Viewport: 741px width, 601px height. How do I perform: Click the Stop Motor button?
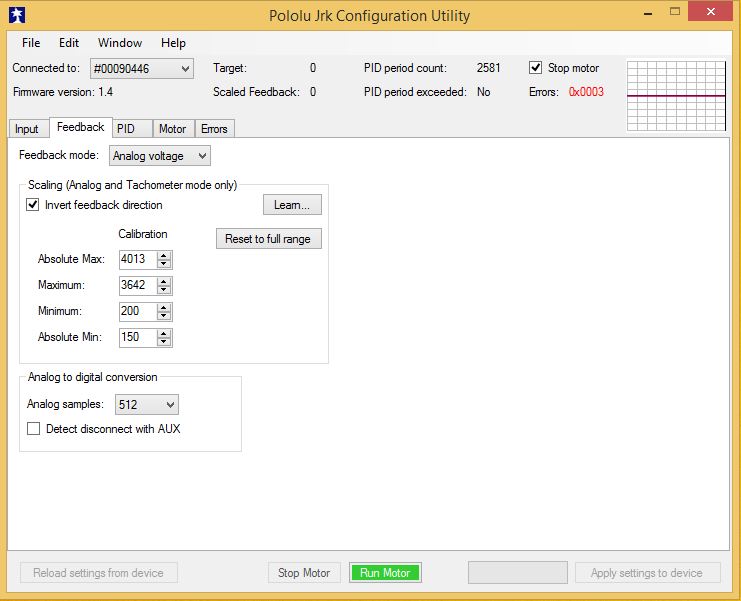(x=304, y=573)
